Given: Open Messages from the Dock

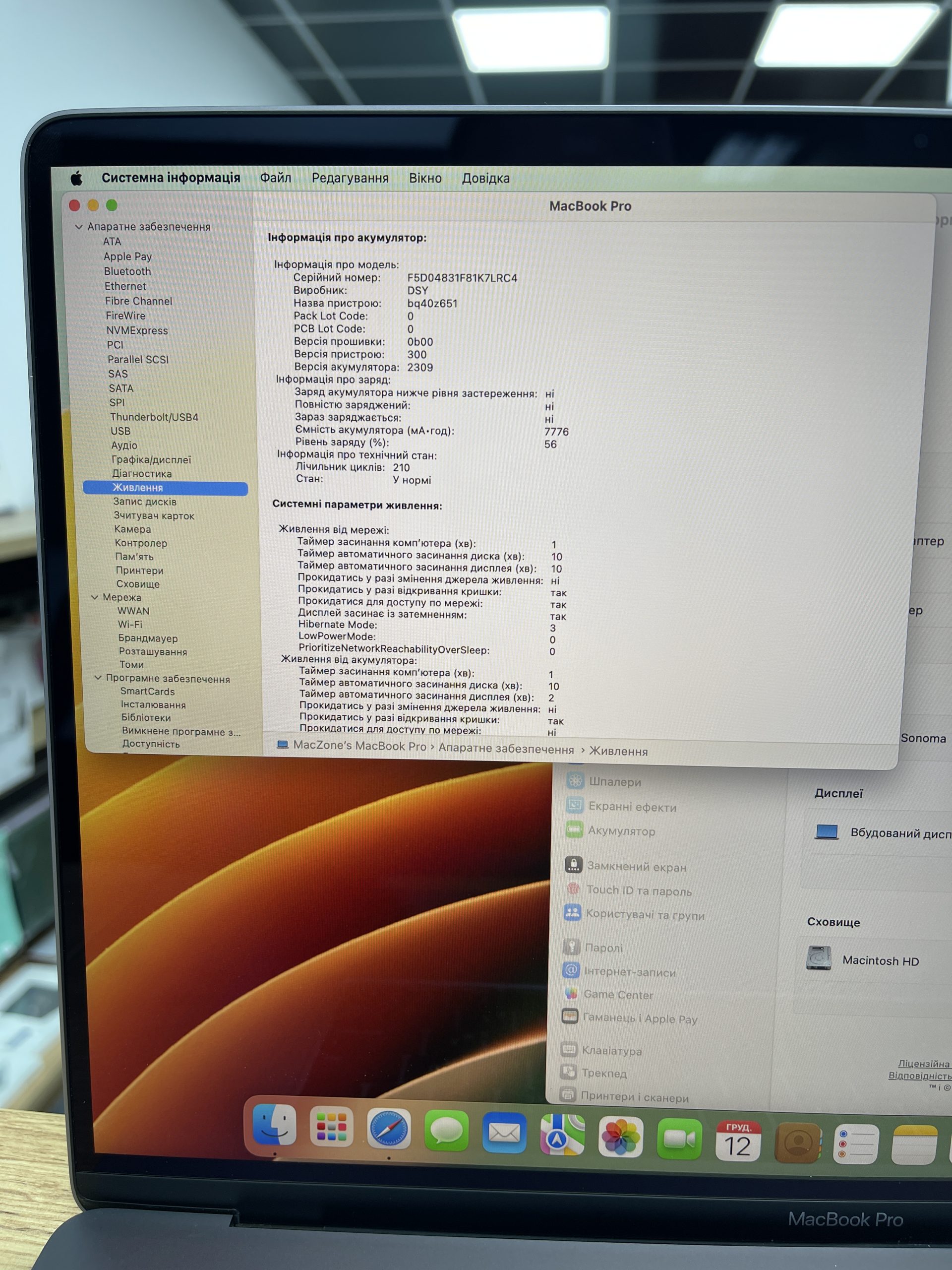Looking at the screenshot, I should 446,1131.
